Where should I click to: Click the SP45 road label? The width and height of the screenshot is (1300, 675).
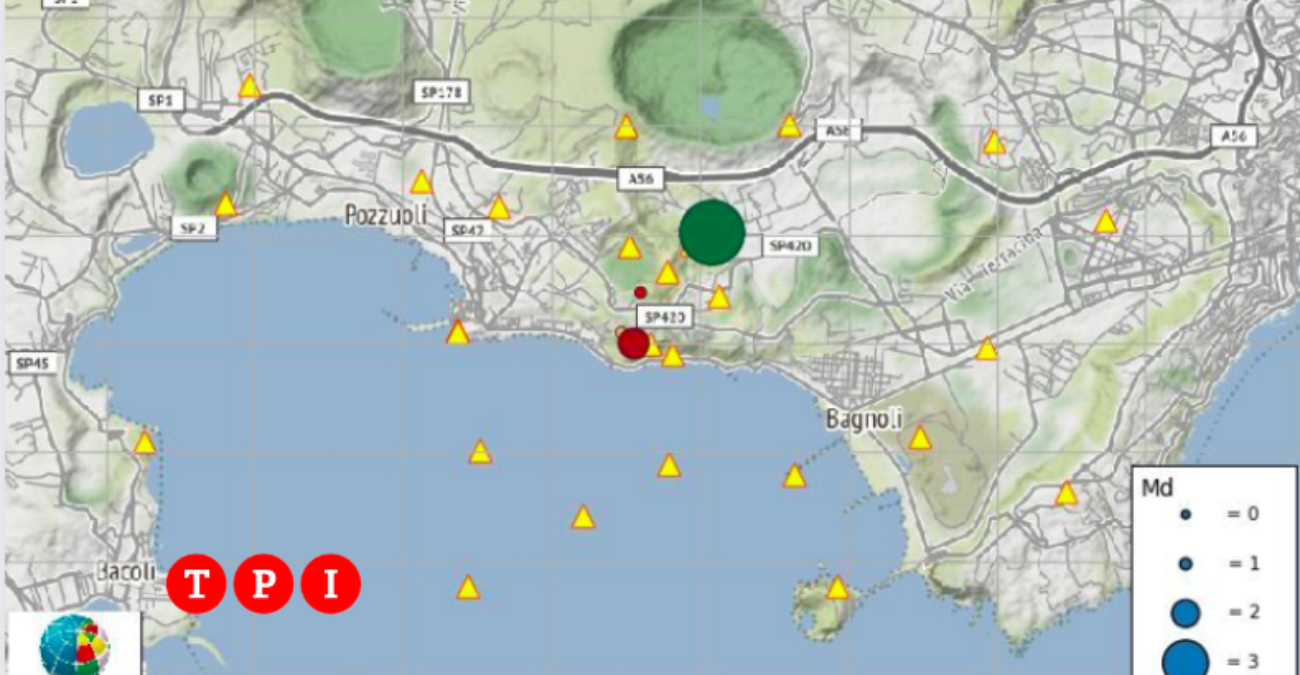coord(36,364)
